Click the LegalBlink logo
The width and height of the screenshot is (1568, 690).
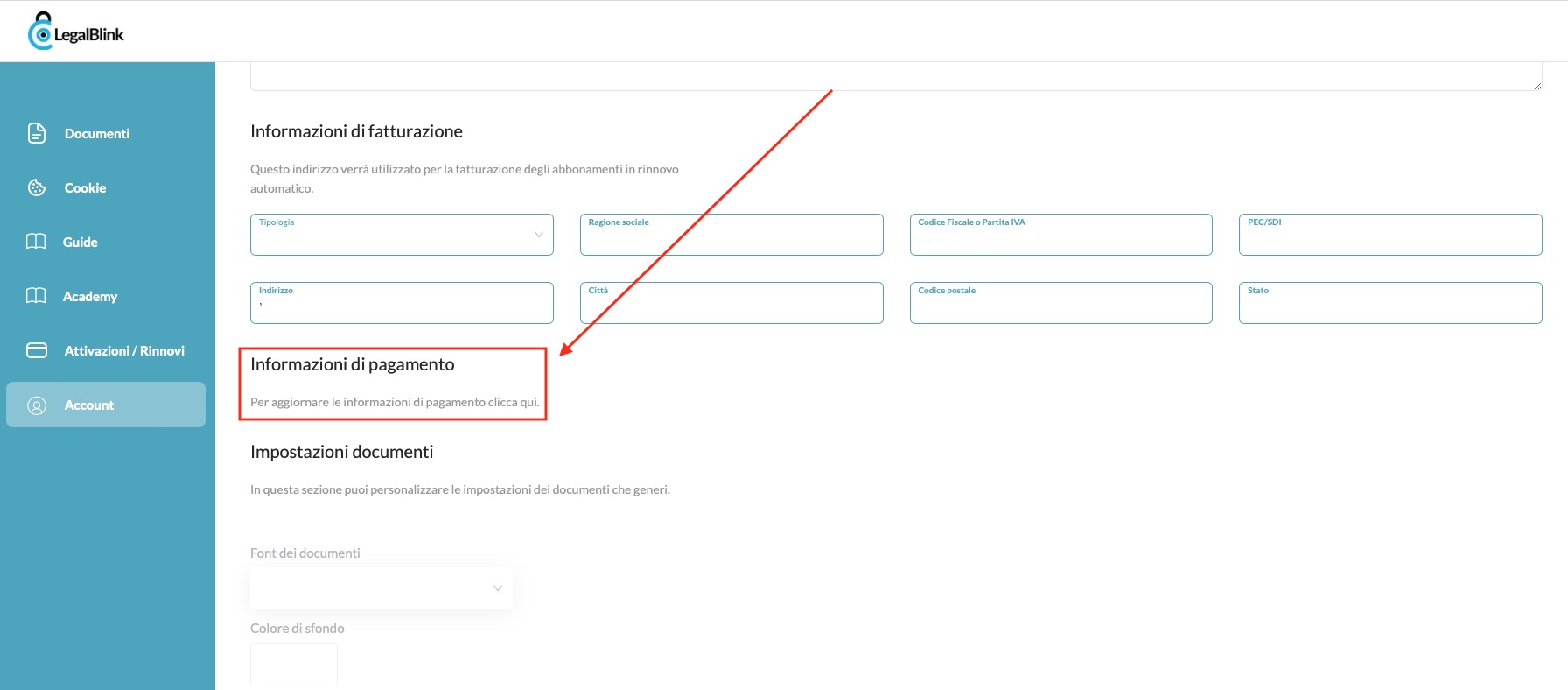click(76, 32)
